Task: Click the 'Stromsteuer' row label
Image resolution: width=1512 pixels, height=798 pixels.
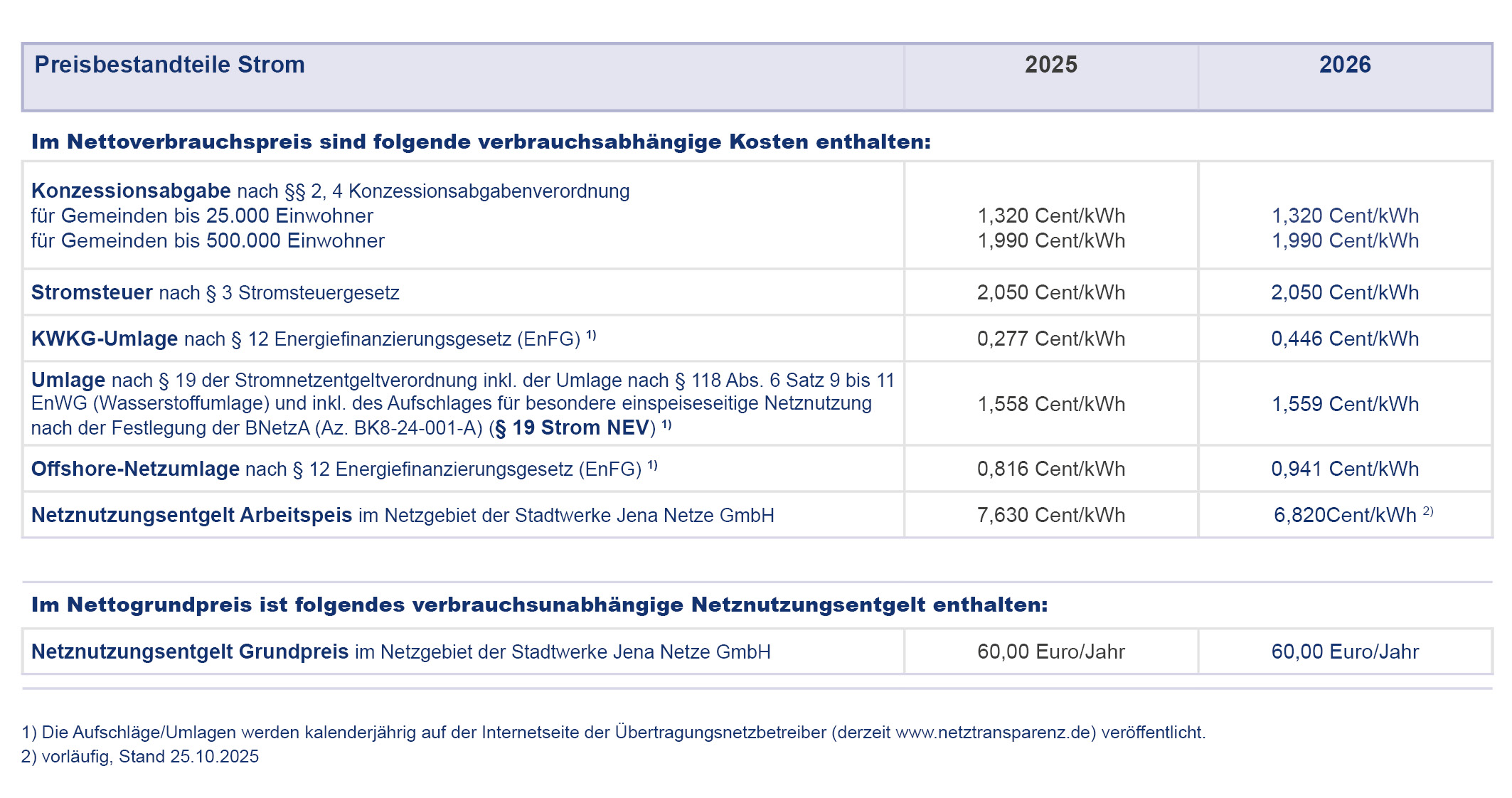Action: [x=92, y=292]
